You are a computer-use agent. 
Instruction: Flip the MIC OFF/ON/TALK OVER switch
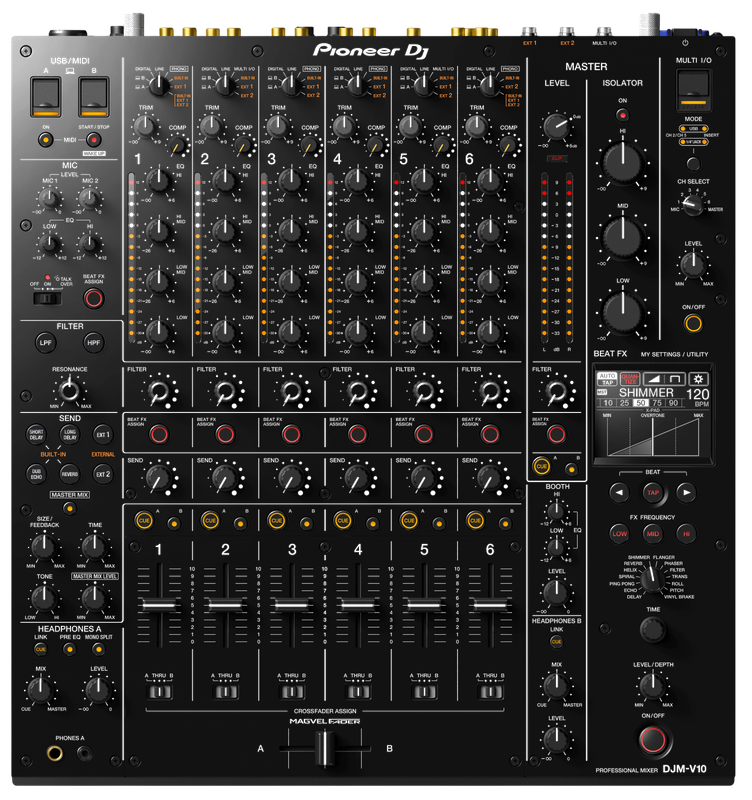click(x=47, y=298)
